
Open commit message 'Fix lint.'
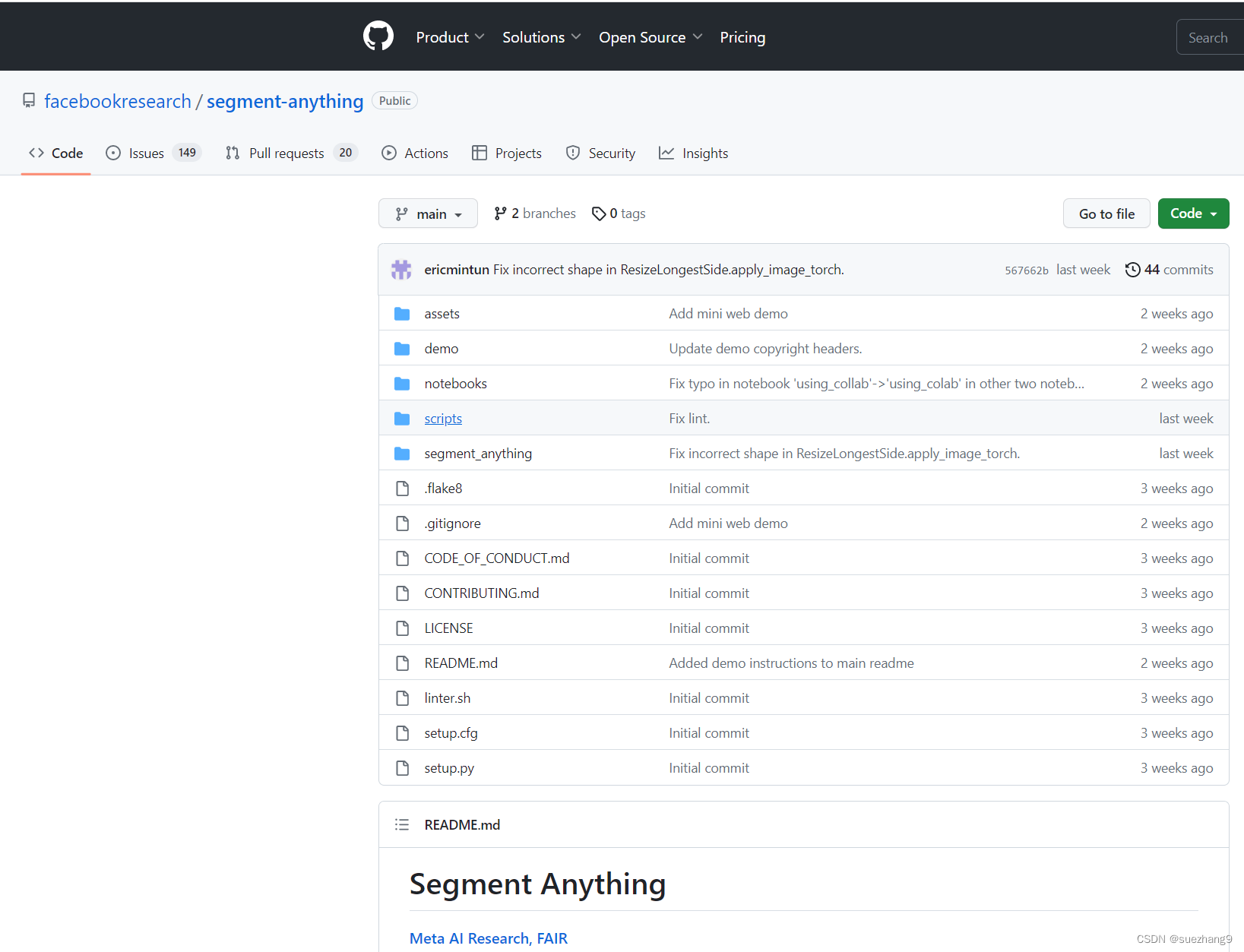coord(689,419)
